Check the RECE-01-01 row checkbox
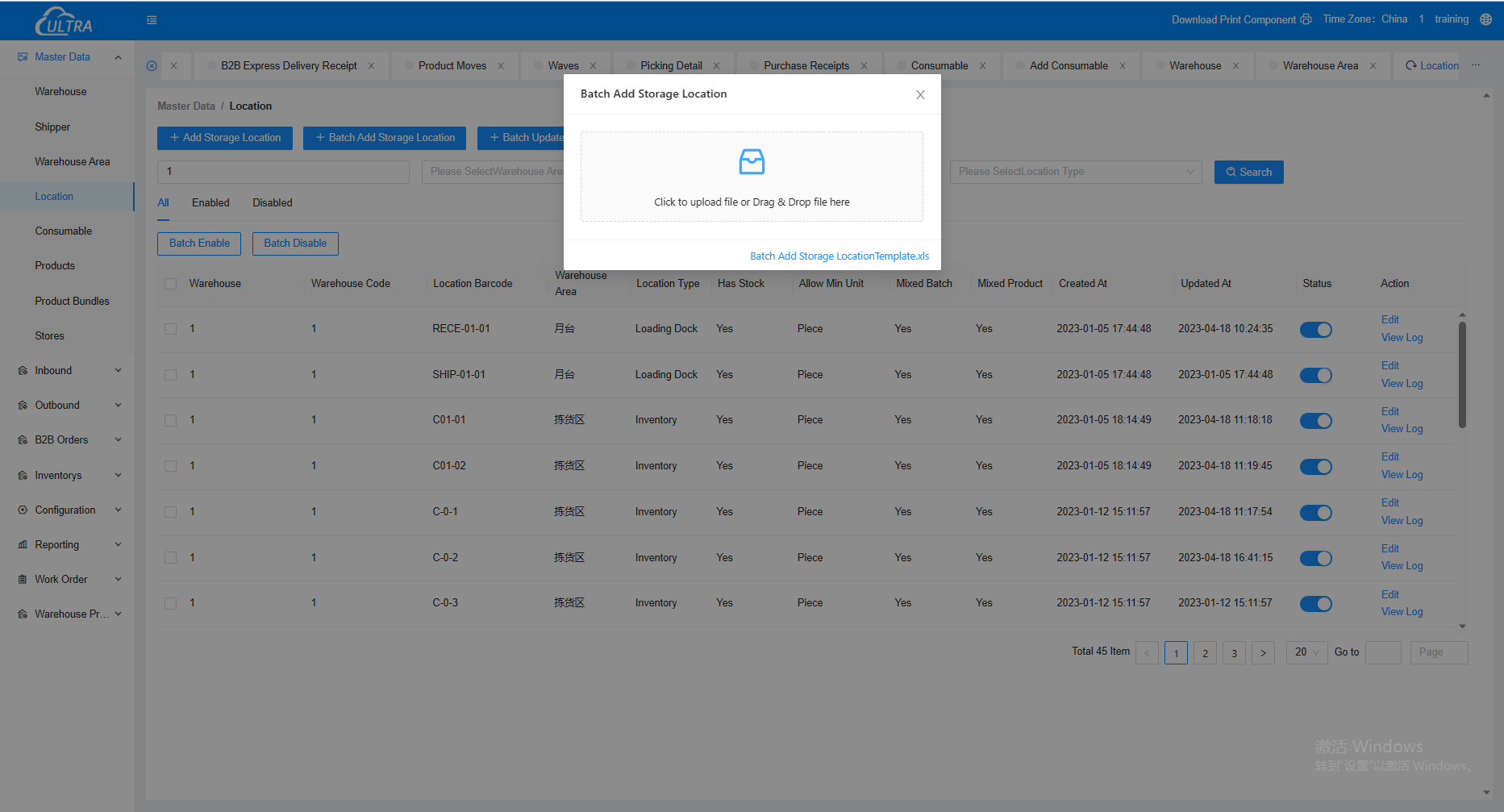Image resolution: width=1504 pixels, height=812 pixels. [170, 329]
